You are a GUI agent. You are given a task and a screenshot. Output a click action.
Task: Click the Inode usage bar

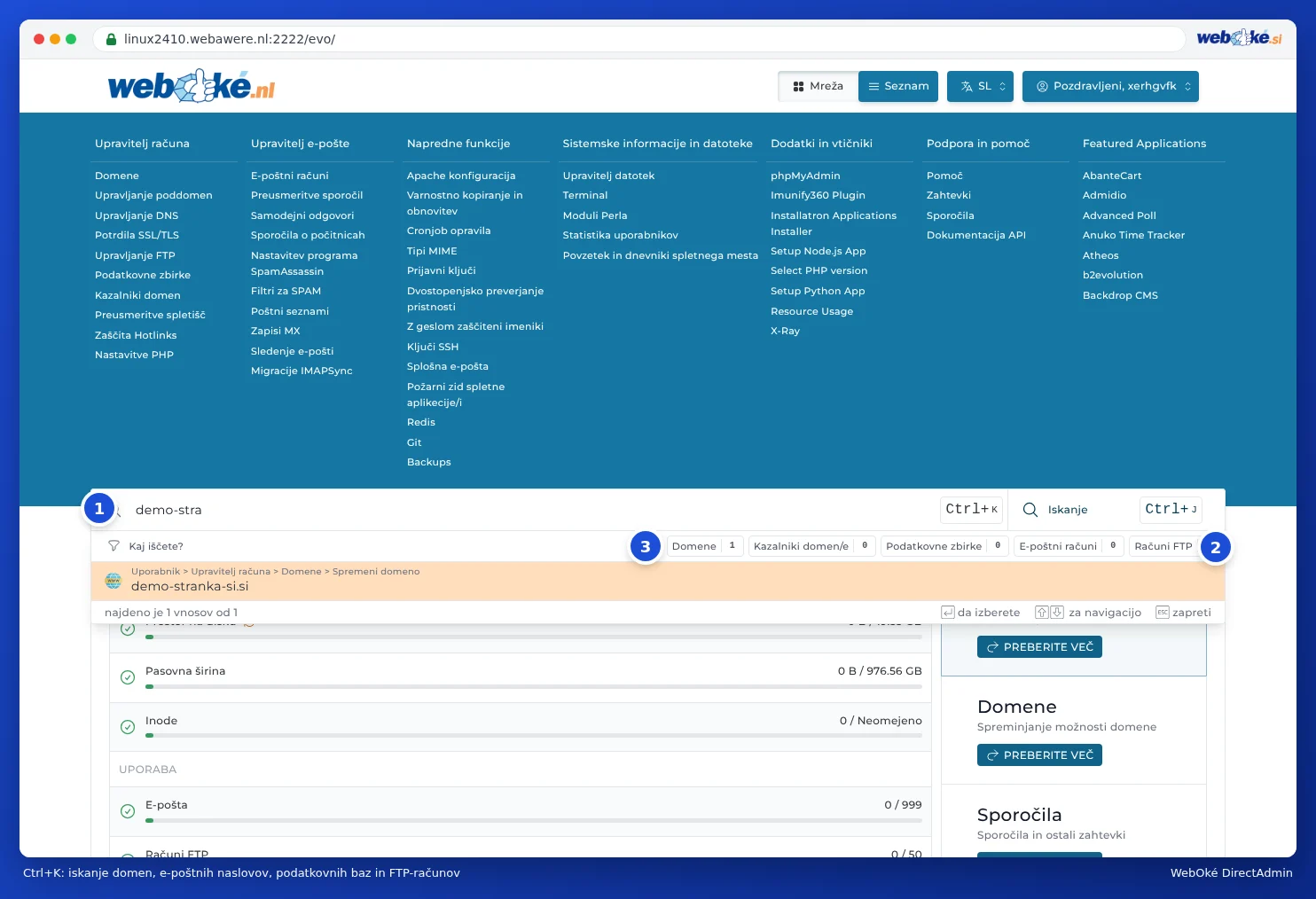tap(534, 736)
